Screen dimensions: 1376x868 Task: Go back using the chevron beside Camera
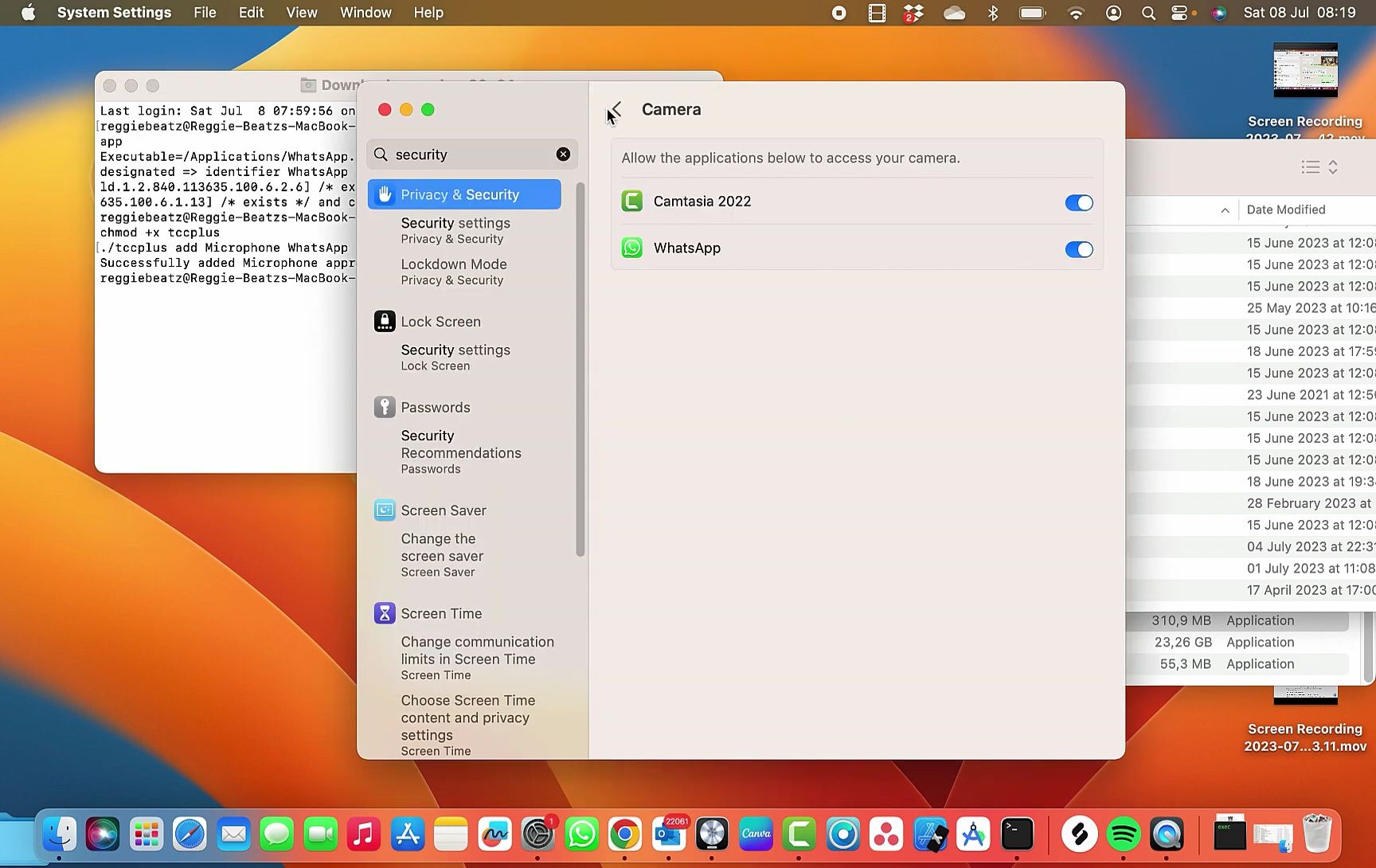(616, 110)
